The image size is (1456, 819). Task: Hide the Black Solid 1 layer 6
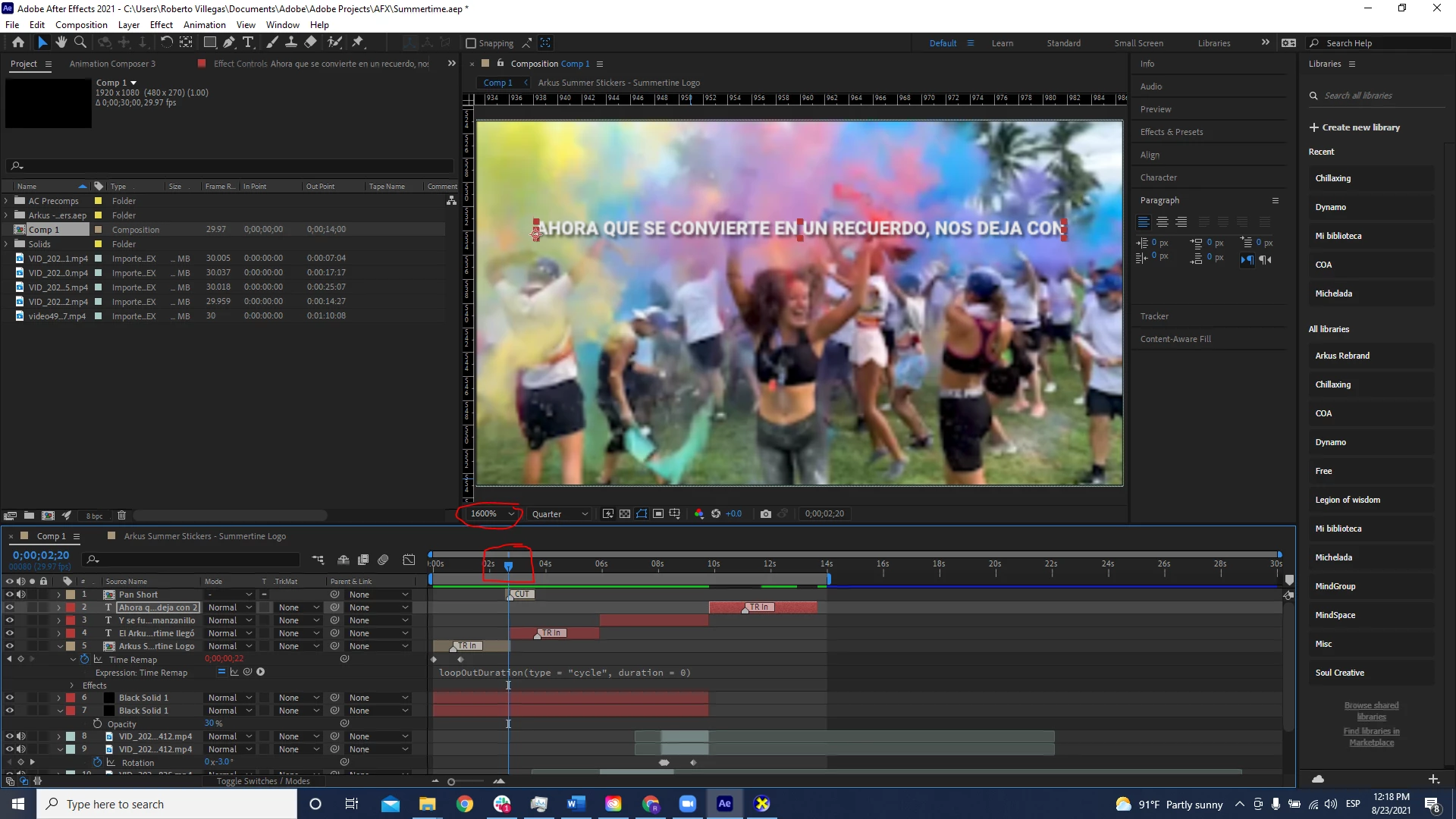pos(10,698)
